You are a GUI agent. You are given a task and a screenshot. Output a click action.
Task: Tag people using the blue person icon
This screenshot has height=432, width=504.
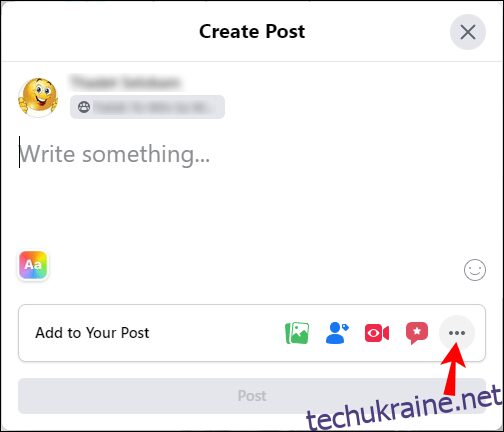point(337,333)
